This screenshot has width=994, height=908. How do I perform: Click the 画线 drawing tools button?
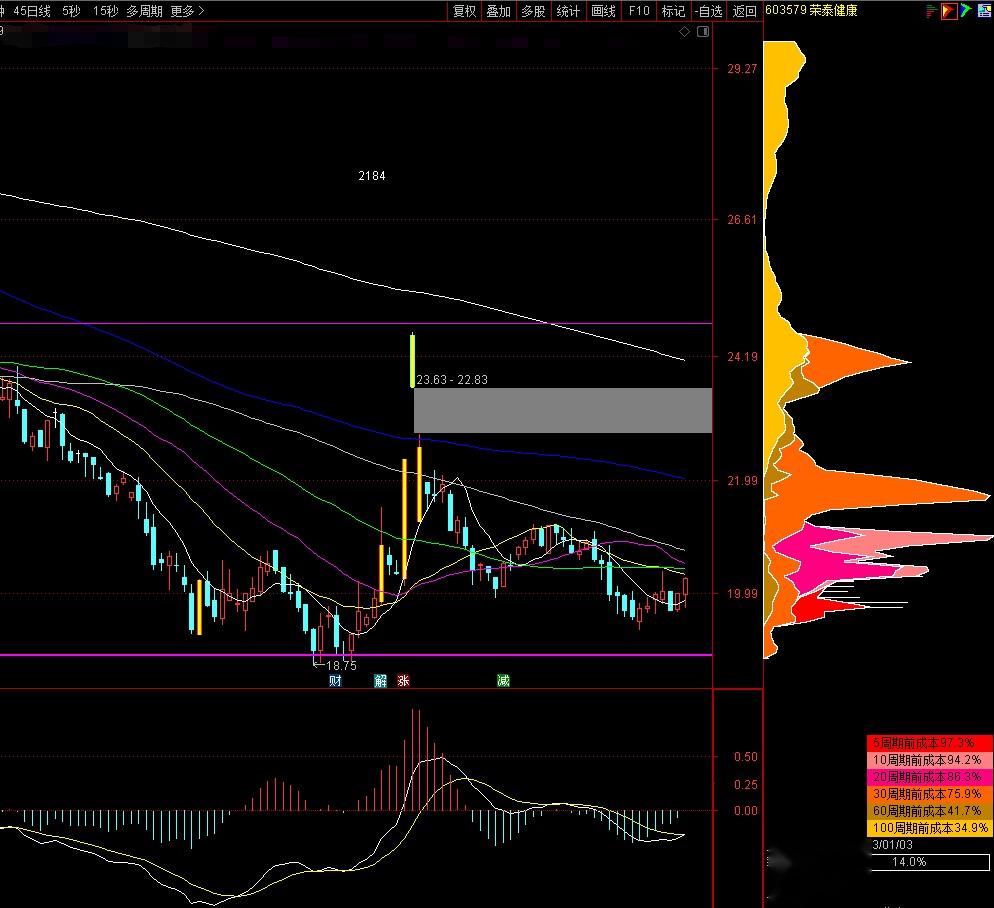[603, 11]
